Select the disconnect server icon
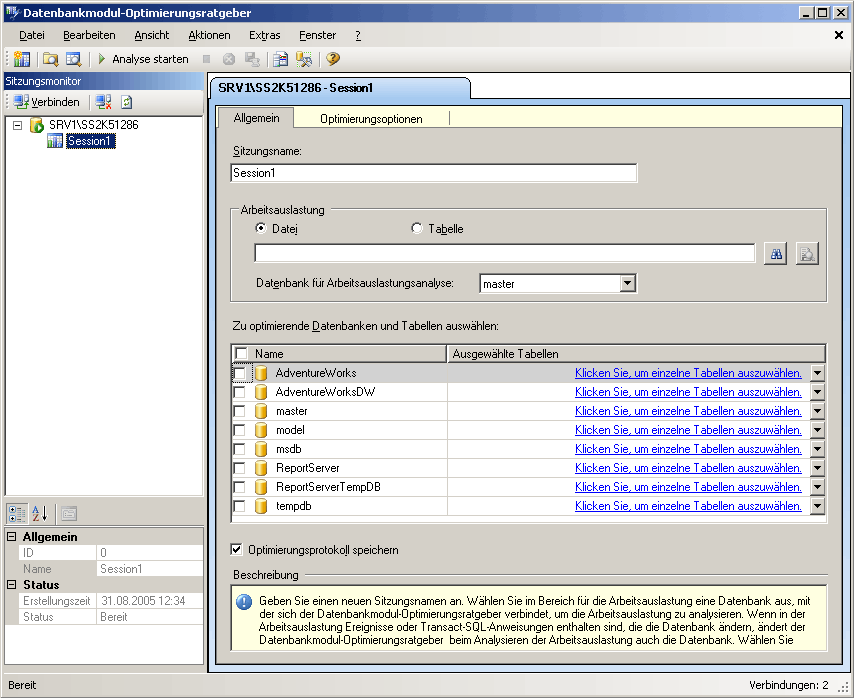854x698 pixels. [x=102, y=101]
